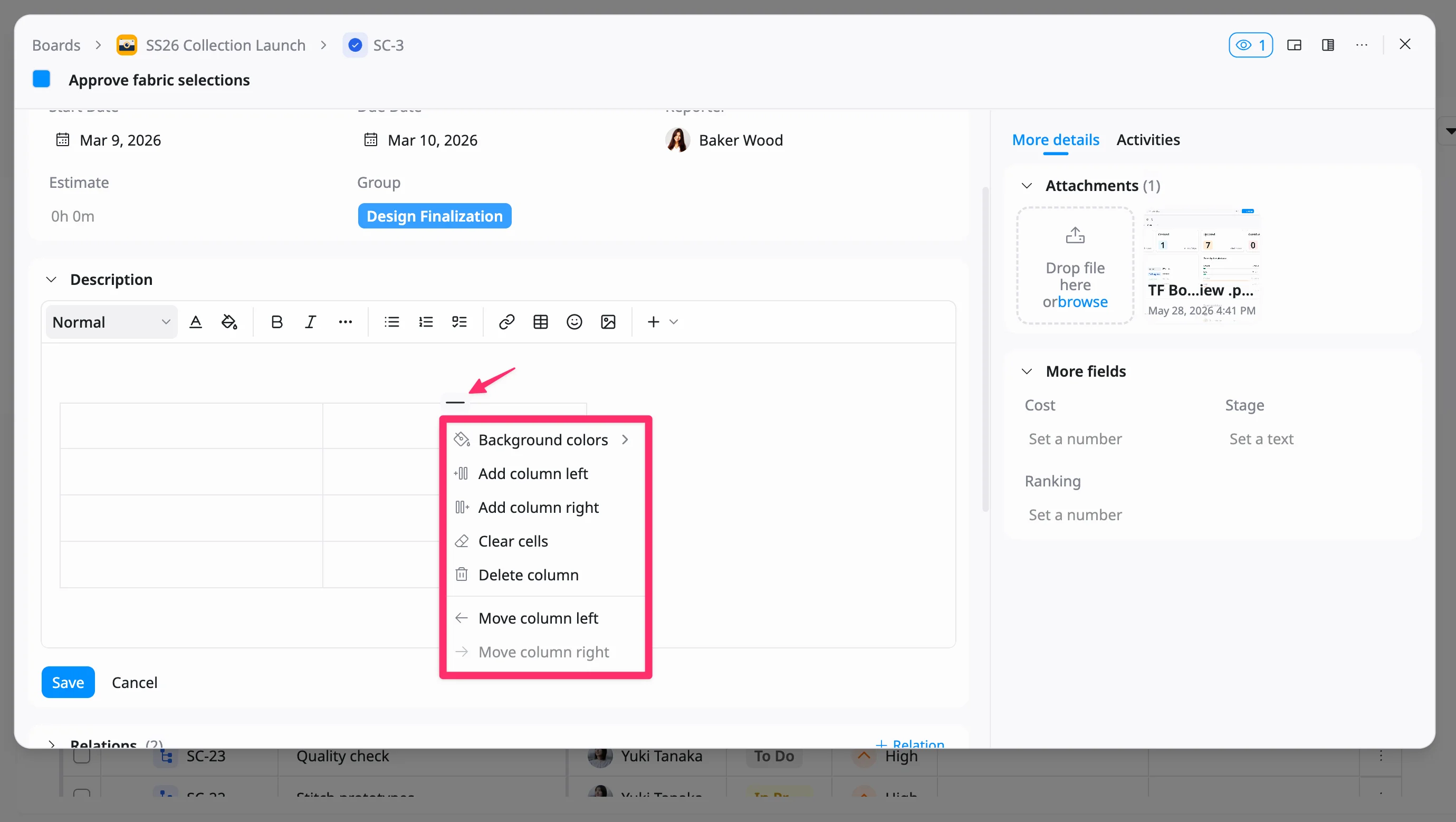Screen dimensions: 1456x822
Task: Open the Normal text style dropdown
Action: pos(111,322)
